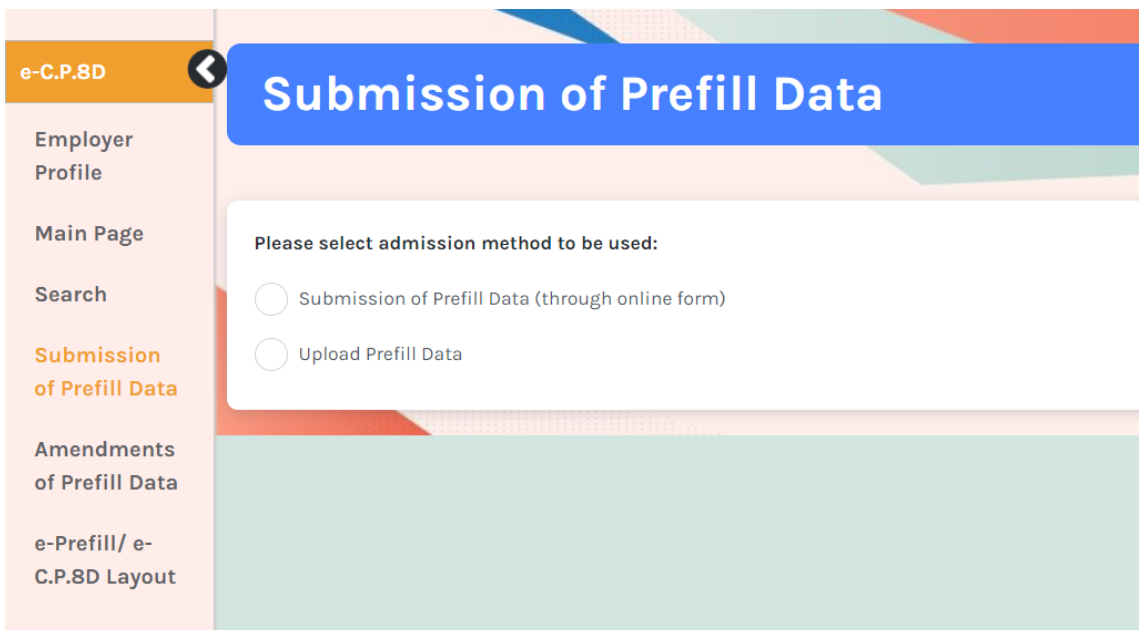Select the online form submission radio button

[x=271, y=299]
